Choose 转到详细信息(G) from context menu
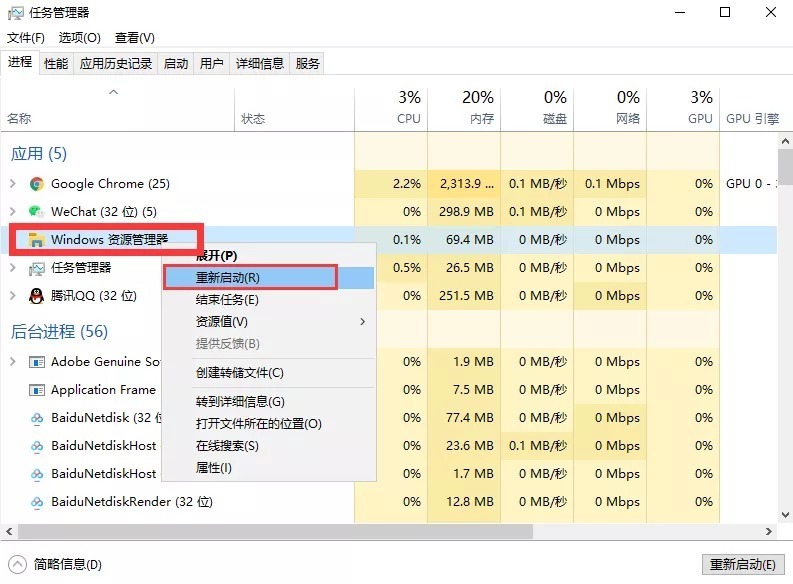Image resolution: width=793 pixels, height=584 pixels. click(269, 401)
